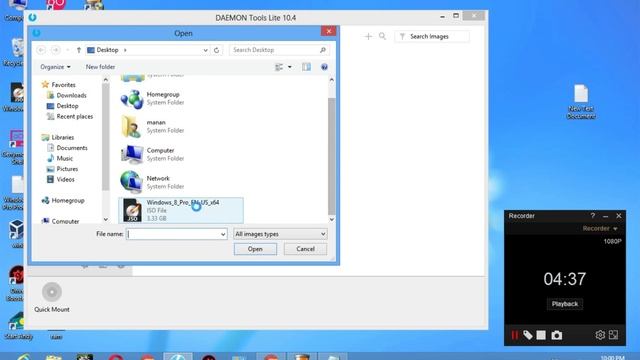The image size is (640, 360).
Task: Click the search icon in DAEMON Tools
Action: [382, 36]
